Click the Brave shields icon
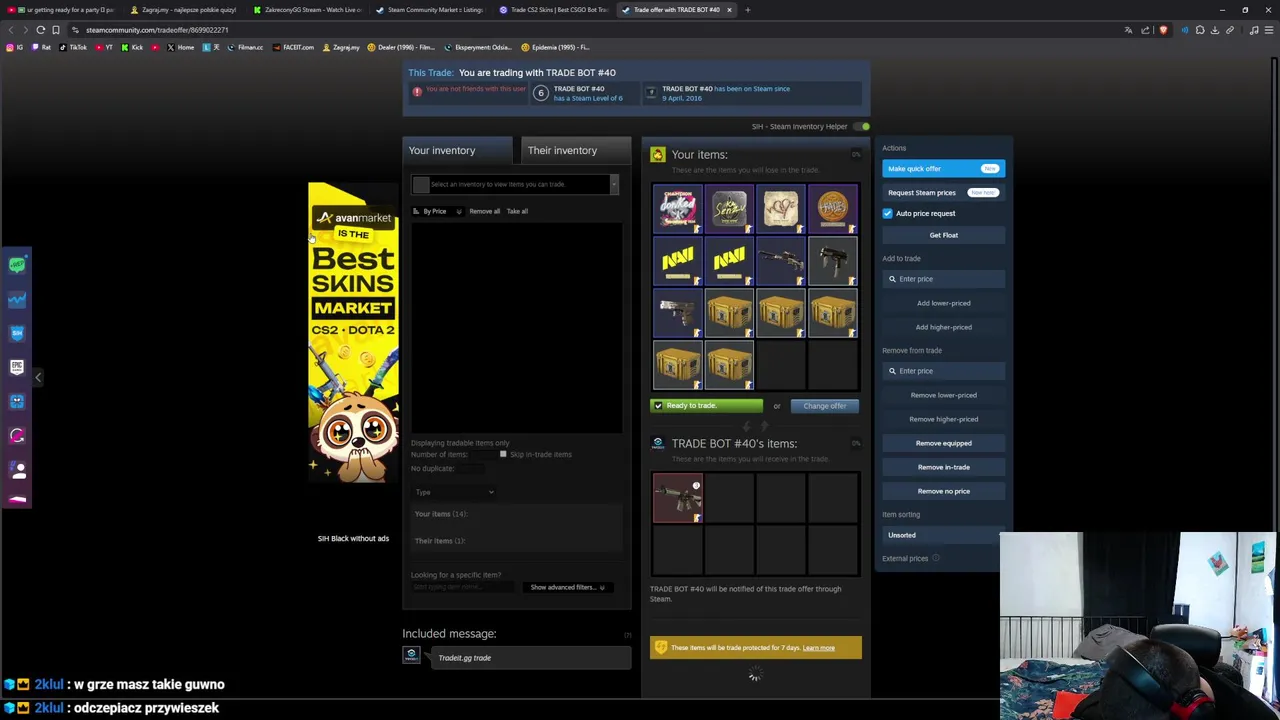The width and height of the screenshot is (1280, 720). (1163, 30)
